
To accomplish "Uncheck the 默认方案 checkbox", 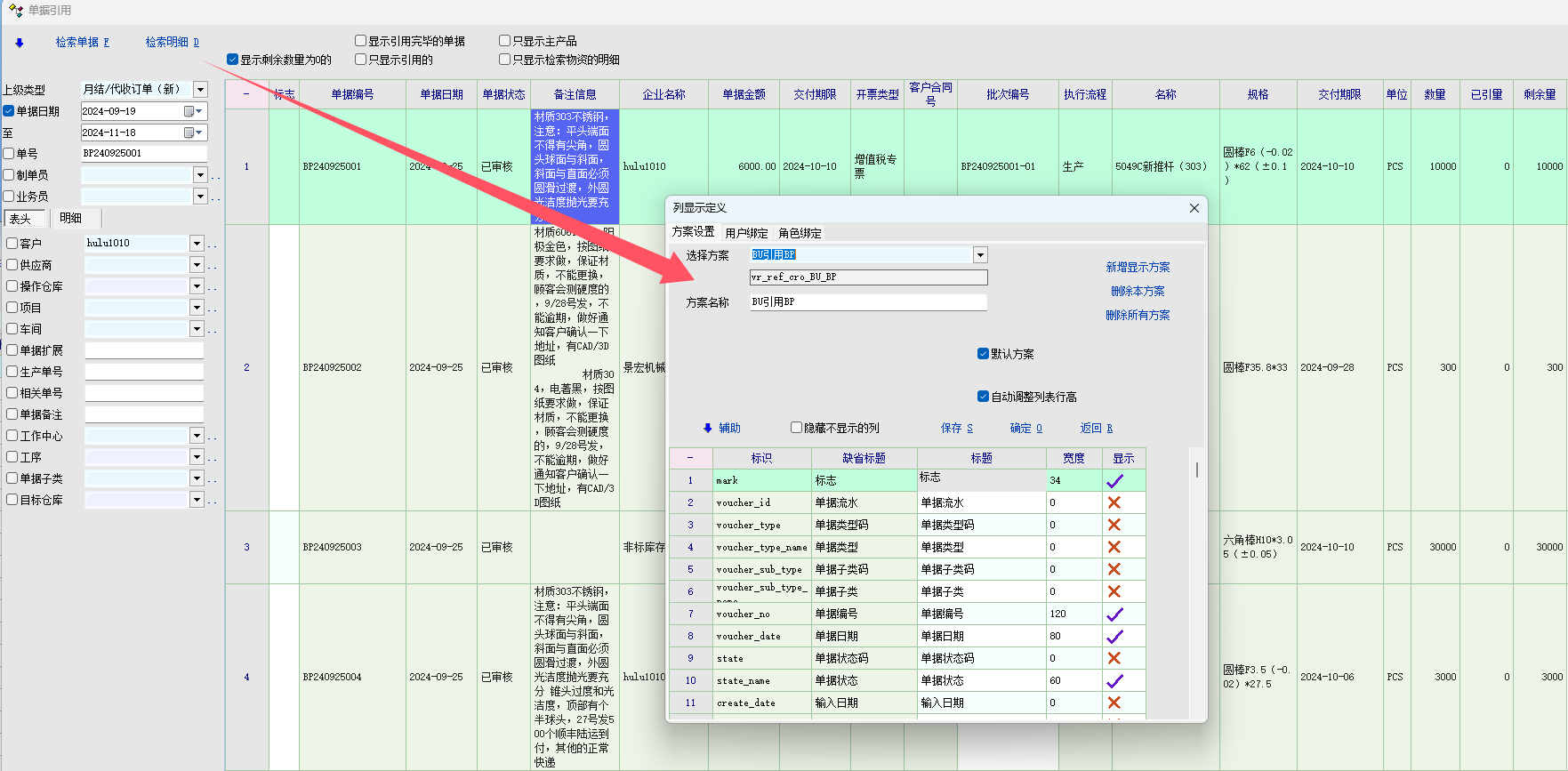I will 983,354.
